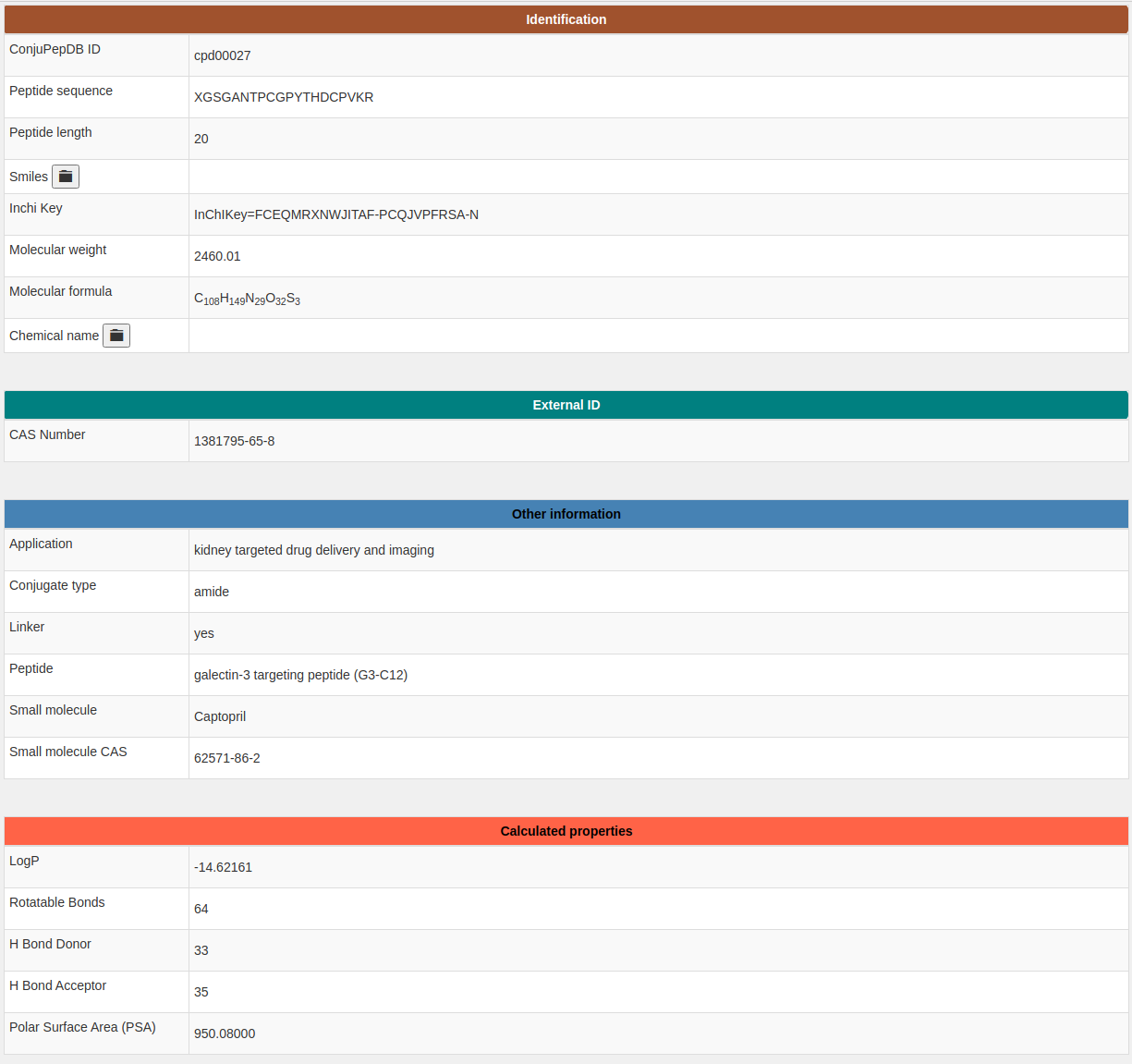Screen dimensions: 1132x1064
Task: Click the small molecule name Captopril
Action: click(x=220, y=716)
